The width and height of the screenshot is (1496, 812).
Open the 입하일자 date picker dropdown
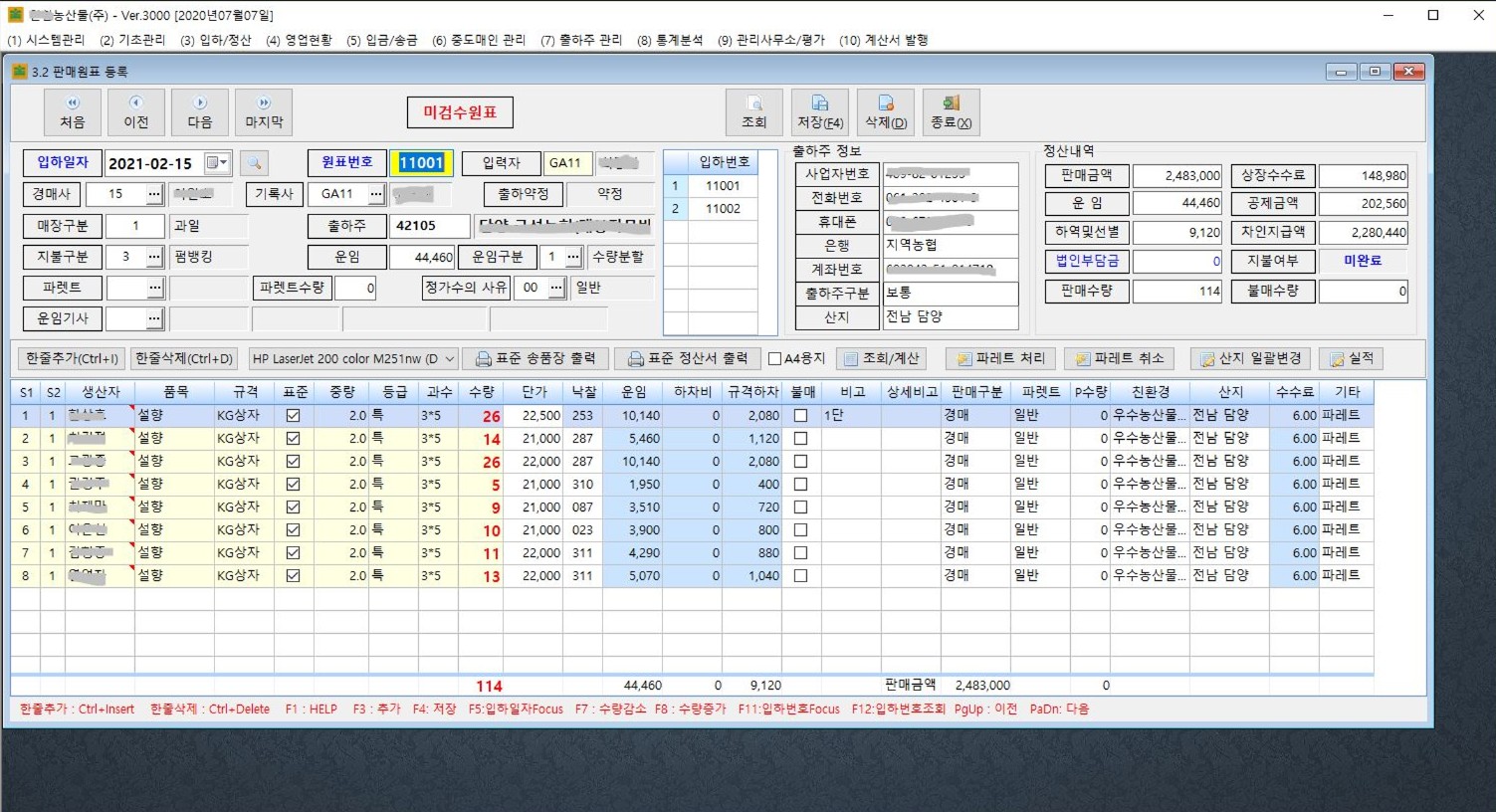[217, 163]
